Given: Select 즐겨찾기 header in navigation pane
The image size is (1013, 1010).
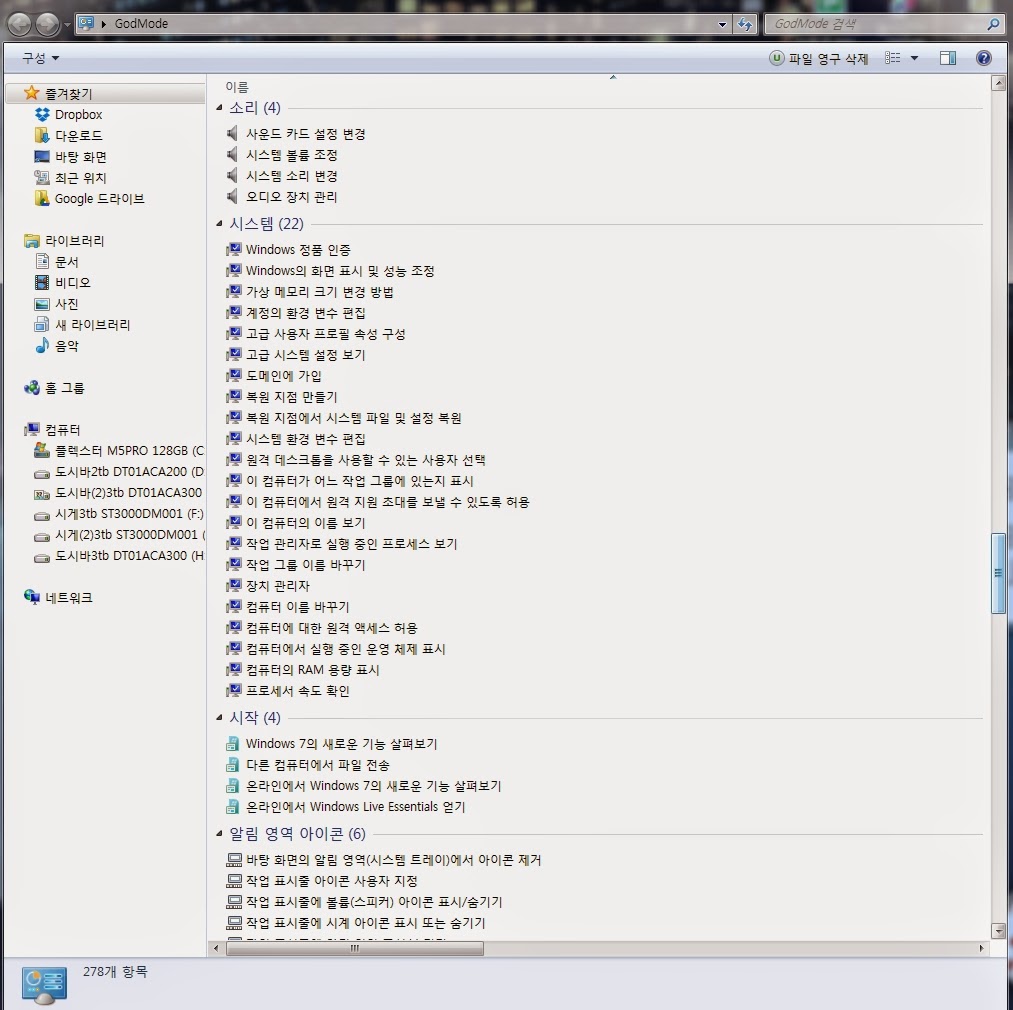Looking at the screenshot, I should pos(68,94).
